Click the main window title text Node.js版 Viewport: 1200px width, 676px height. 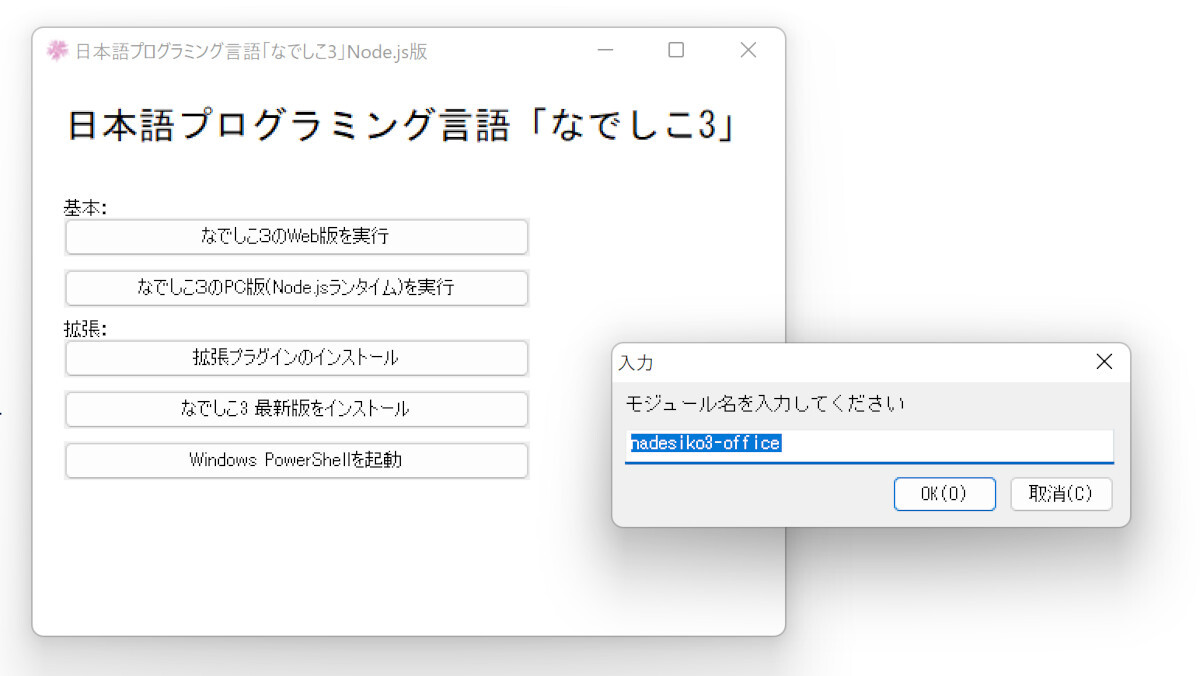pos(387,52)
